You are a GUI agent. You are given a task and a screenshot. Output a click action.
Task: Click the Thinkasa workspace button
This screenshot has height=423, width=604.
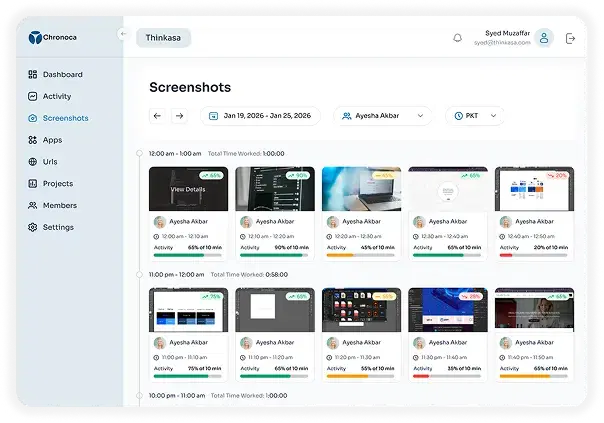(163, 38)
